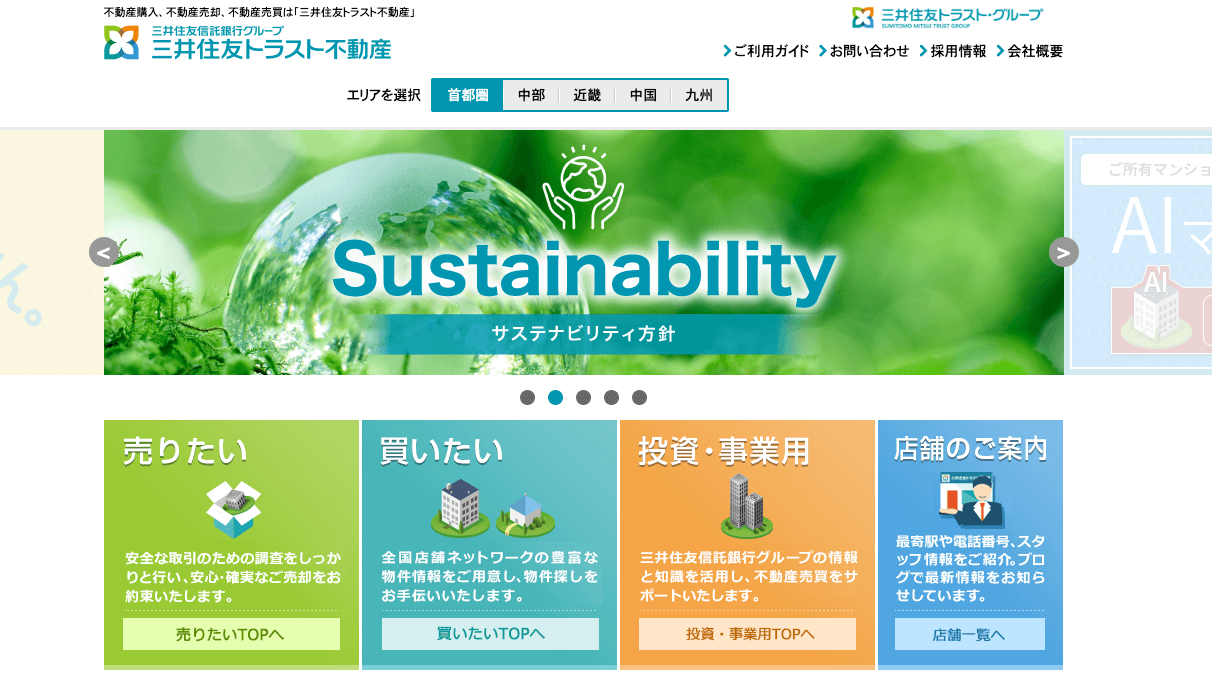Image resolution: width=1212 pixels, height=678 pixels.
Task: Select the second carousel dot
Action: 555,397
